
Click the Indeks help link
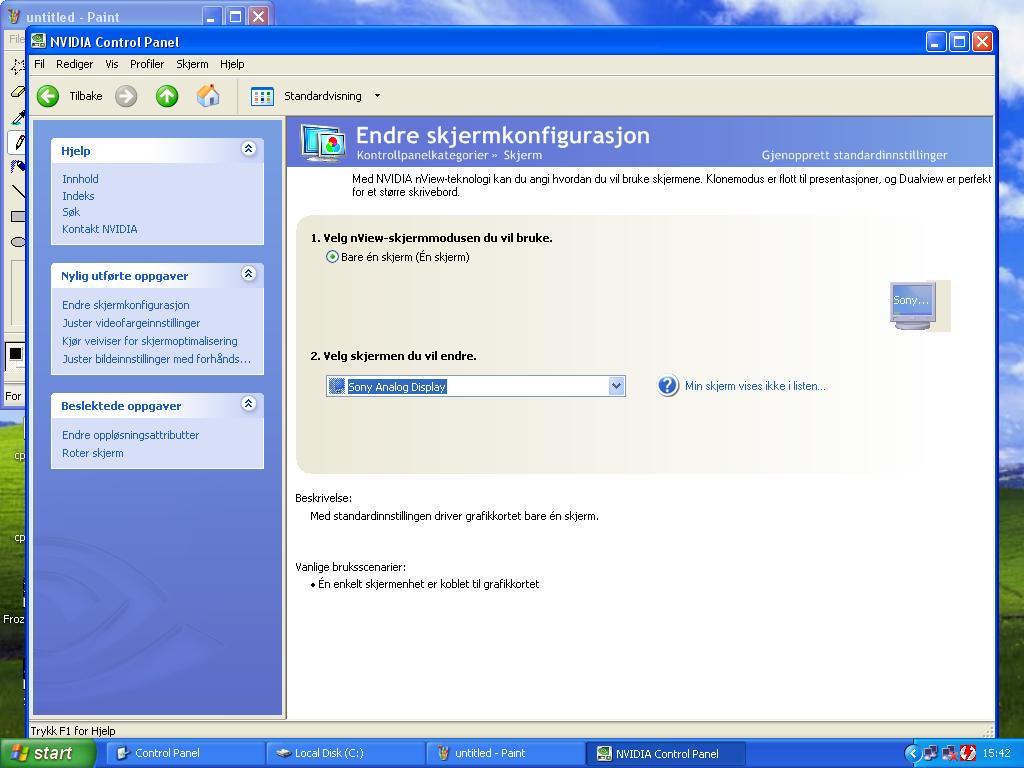click(x=78, y=196)
